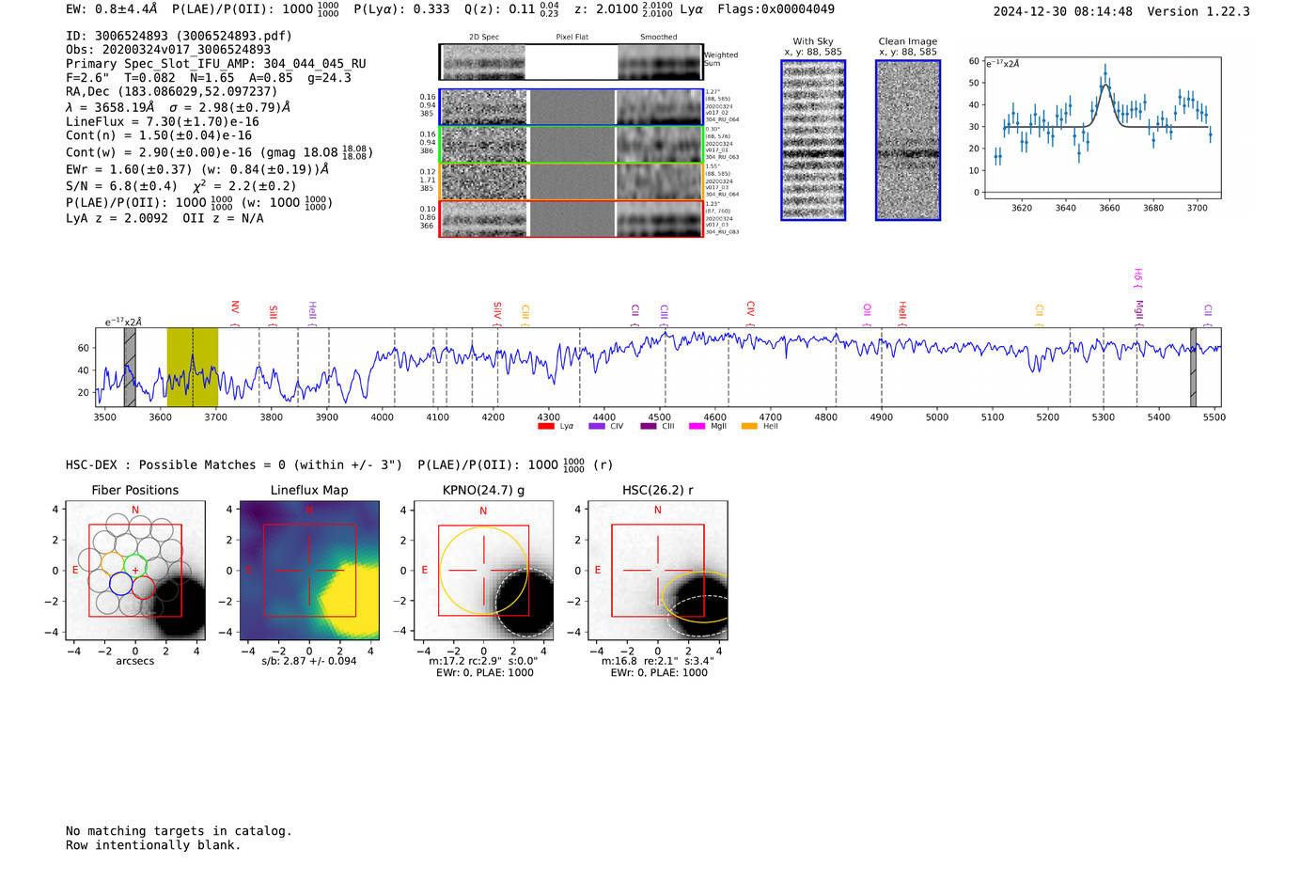Image resolution: width=1316 pixels, height=896 pixels.
Task: Select the Weighted Sum 2D spectrum cutout
Action: tap(483, 62)
